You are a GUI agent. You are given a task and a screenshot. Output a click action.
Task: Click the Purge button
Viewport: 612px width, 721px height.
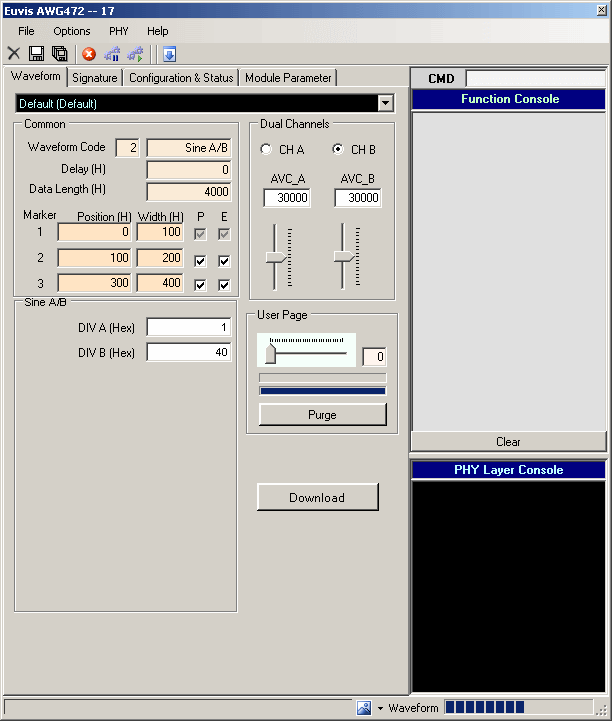click(322, 415)
